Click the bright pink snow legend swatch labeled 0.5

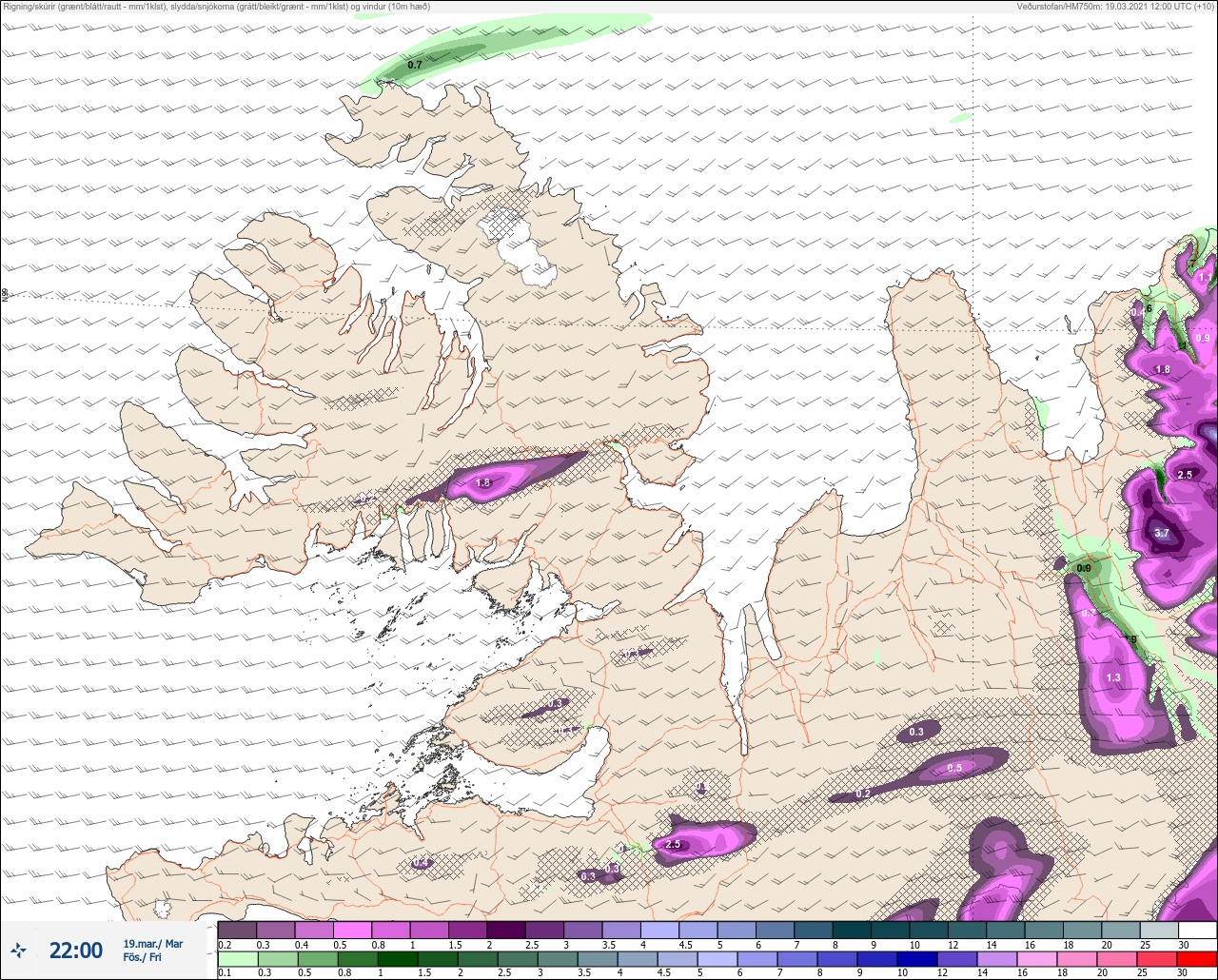352,930
